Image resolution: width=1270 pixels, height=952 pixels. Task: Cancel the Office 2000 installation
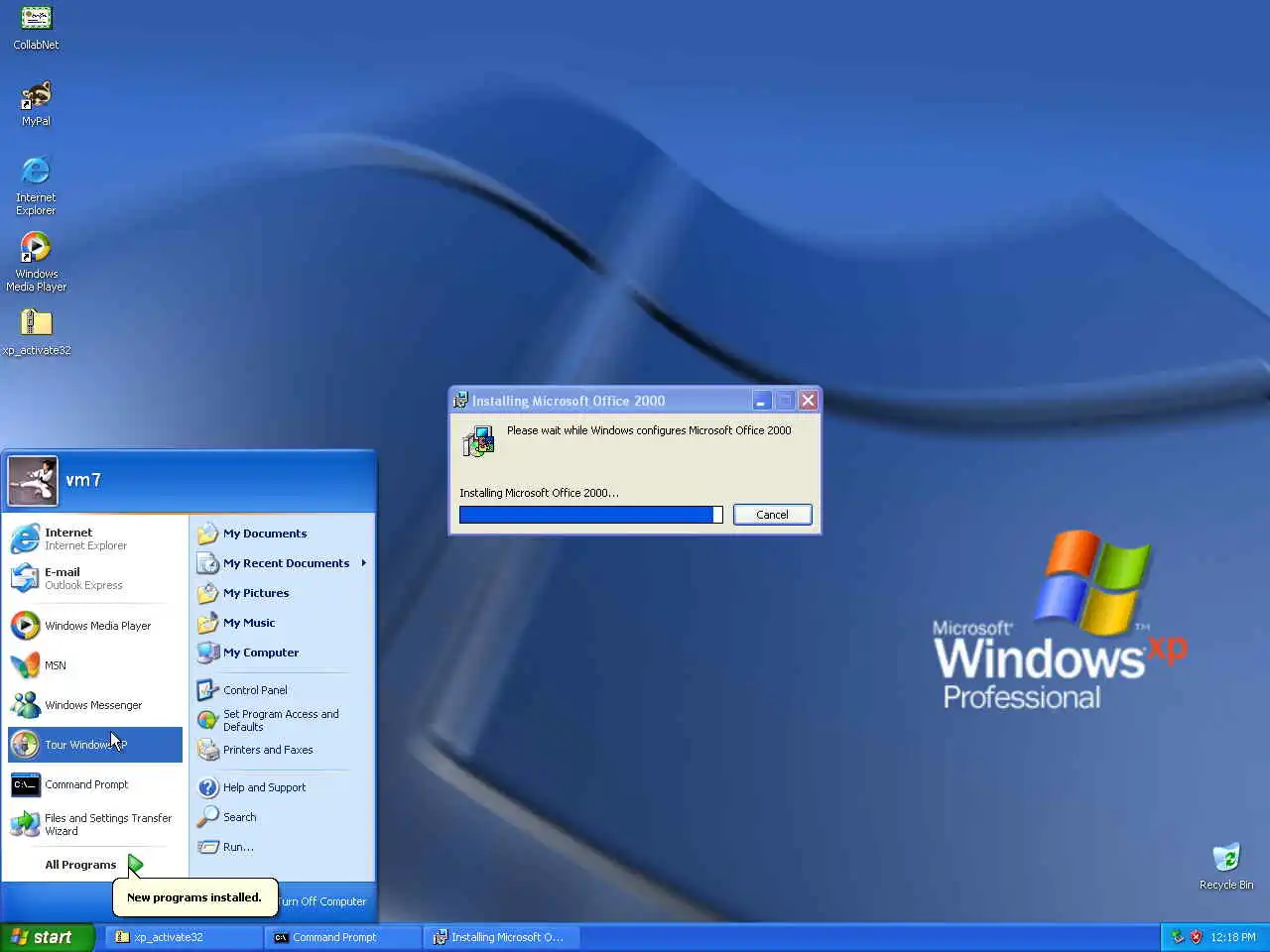772,515
